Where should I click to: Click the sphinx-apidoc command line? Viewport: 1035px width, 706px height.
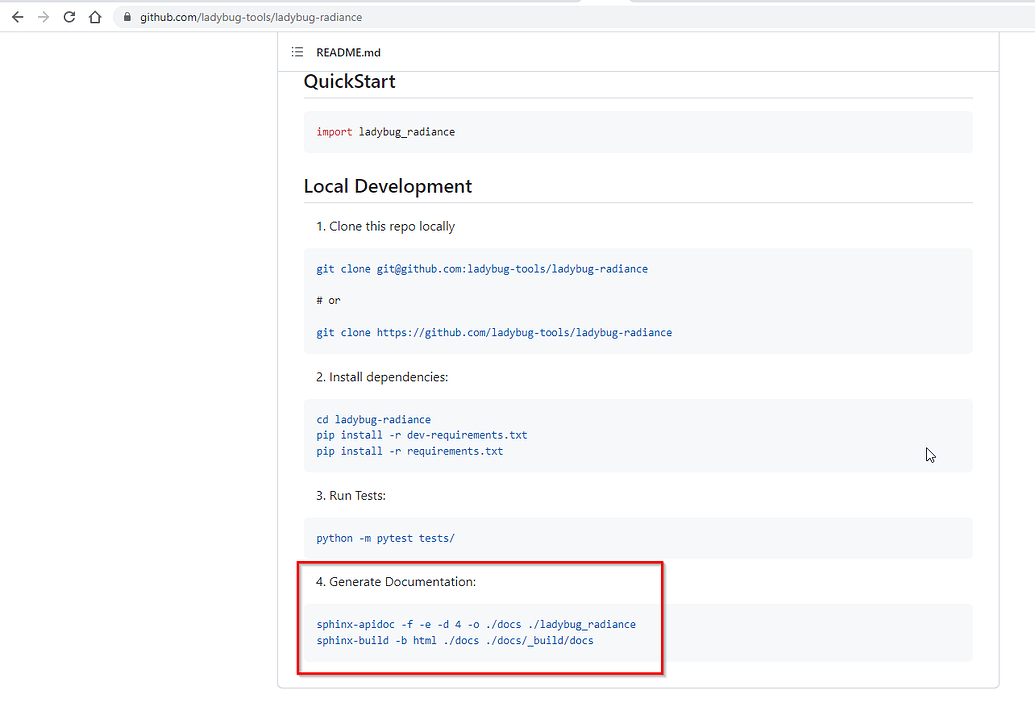(x=475, y=625)
